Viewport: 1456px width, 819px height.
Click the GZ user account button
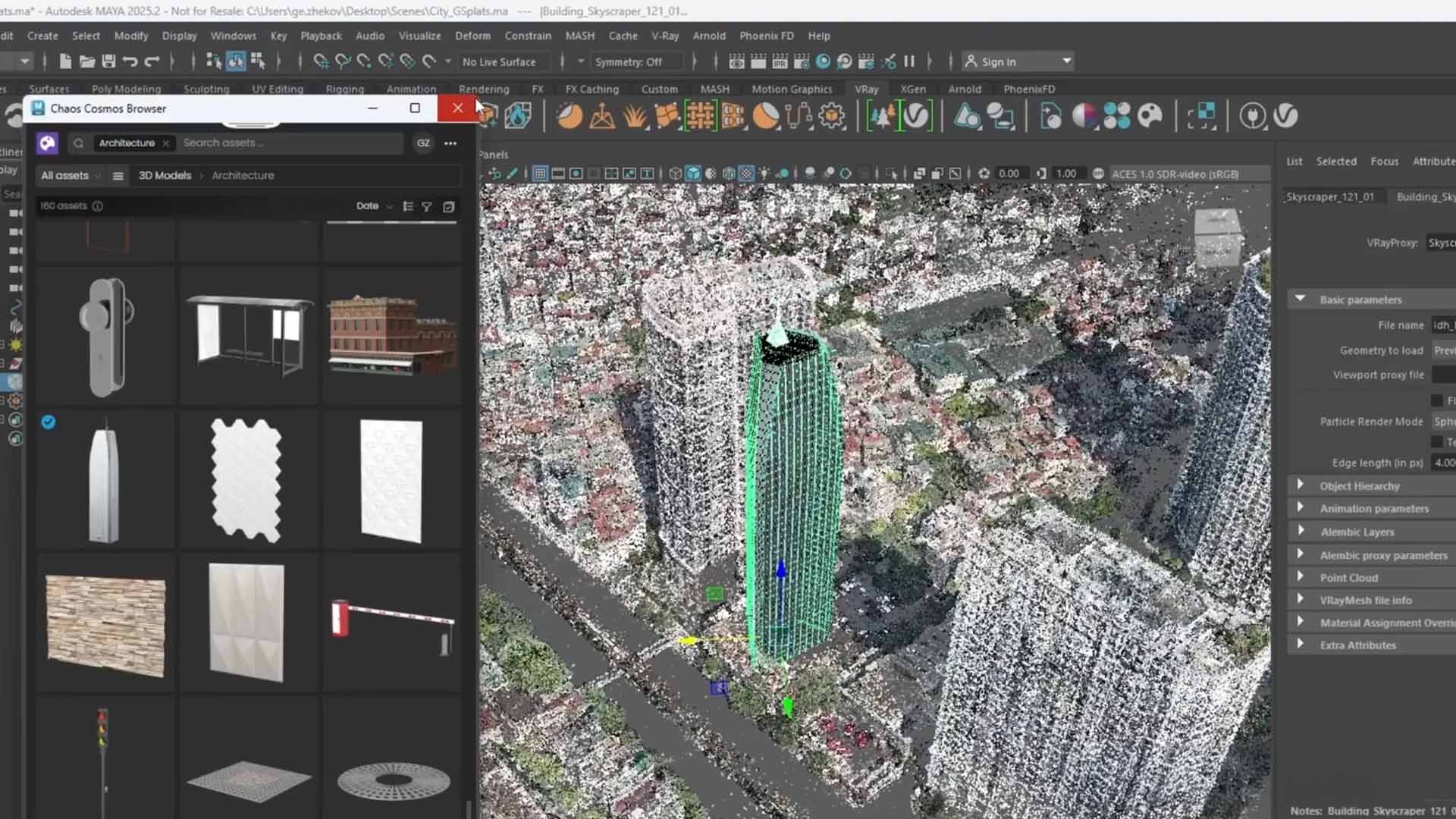(423, 143)
